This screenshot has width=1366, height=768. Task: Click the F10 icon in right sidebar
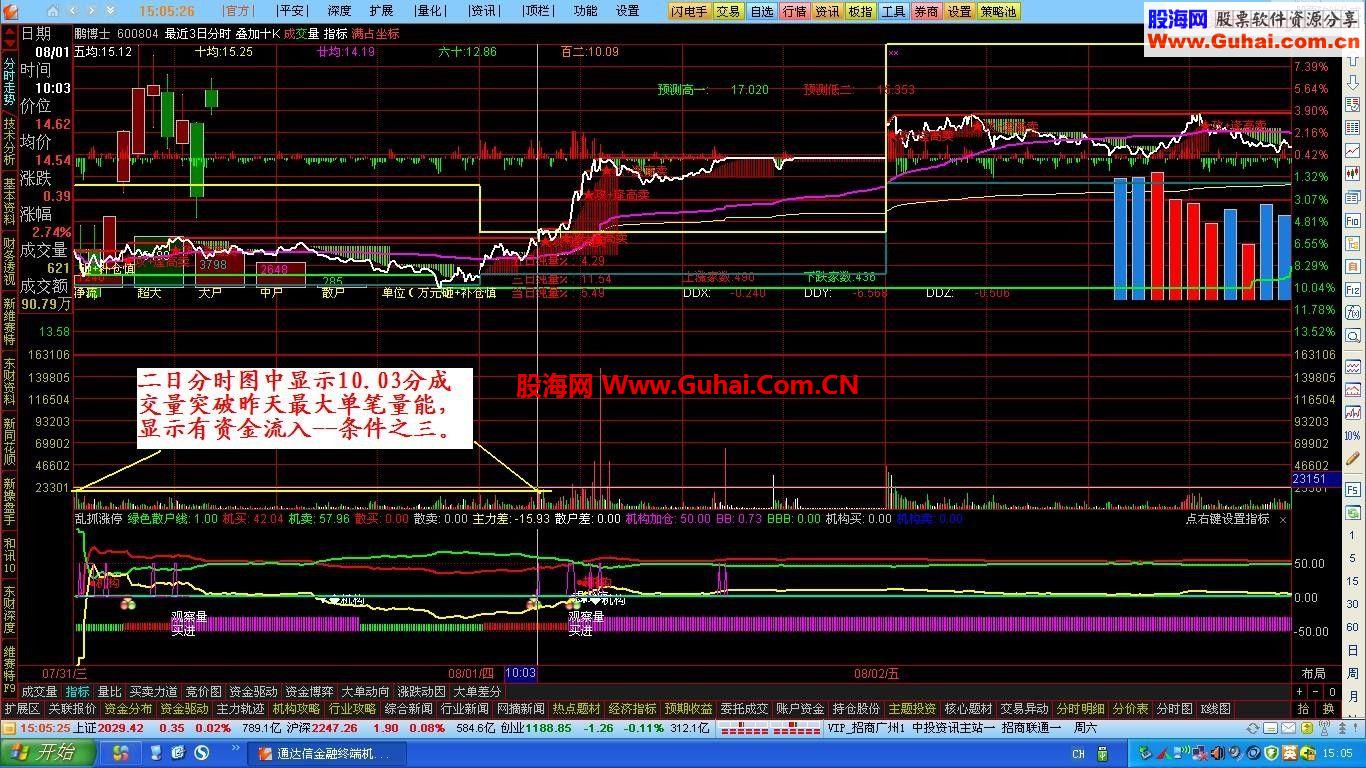point(1353,219)
